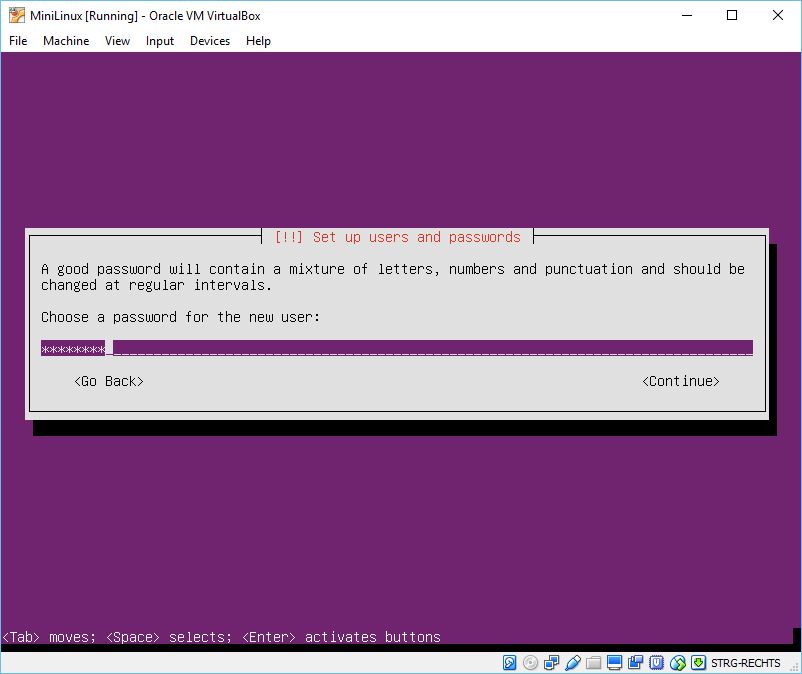This screenshot has width=802, height=674.
Task: Click the mouse integration status icon
Action: [678, 663]
